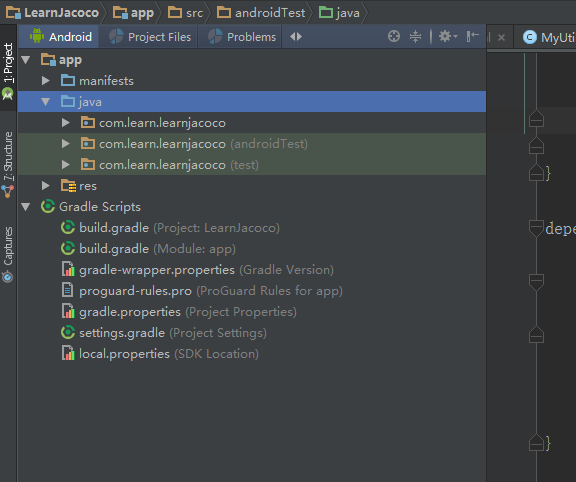This screenshot has height=482, width=576.
Task: Open Captures side tool tab
Action: tap(8, 254)
